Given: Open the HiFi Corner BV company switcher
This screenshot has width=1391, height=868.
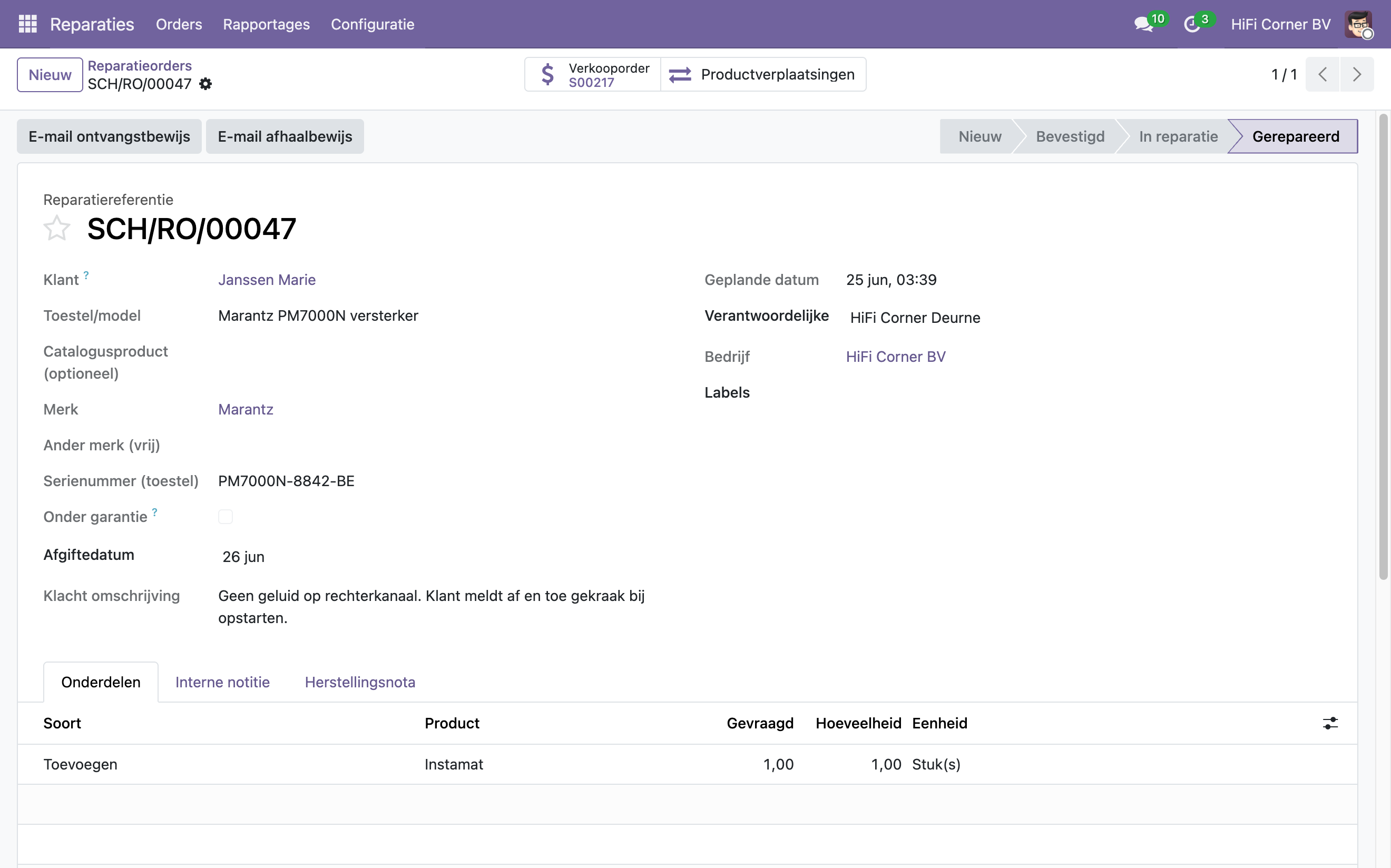Looking at the screenshot, I should click(1281, 24).
